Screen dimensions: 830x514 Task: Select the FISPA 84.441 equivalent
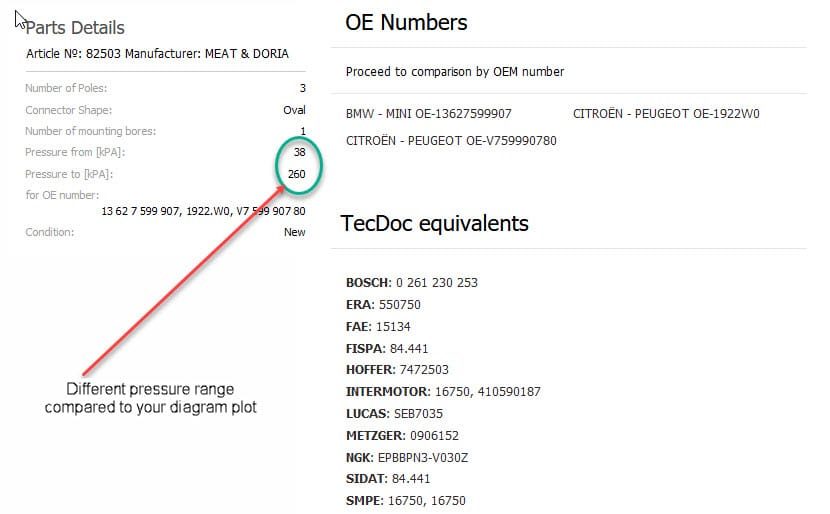387,349
